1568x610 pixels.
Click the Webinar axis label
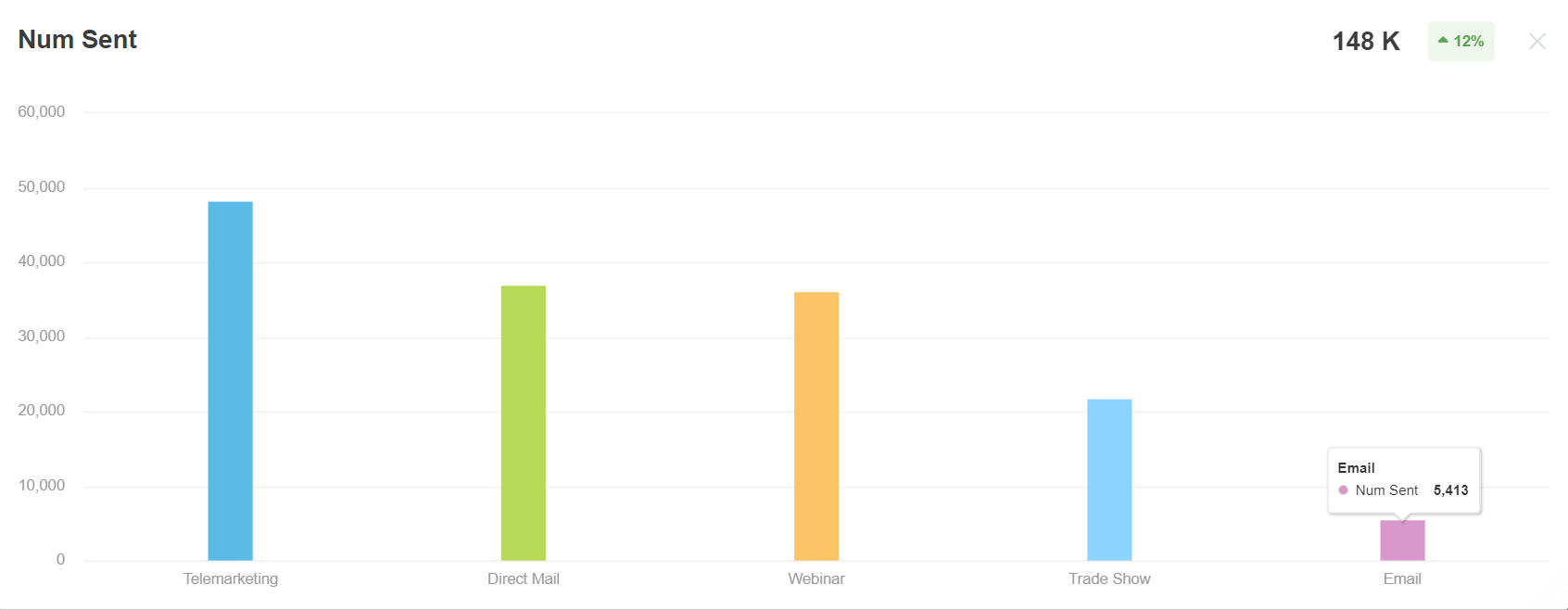[816, 578]
